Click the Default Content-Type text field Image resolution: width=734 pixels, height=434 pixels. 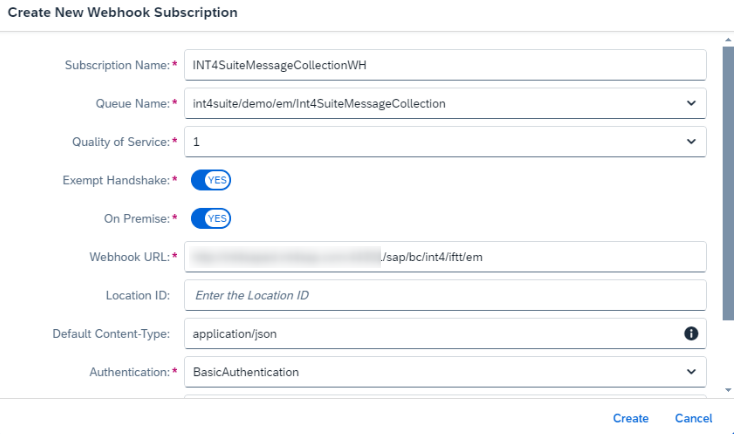[430, 333]
